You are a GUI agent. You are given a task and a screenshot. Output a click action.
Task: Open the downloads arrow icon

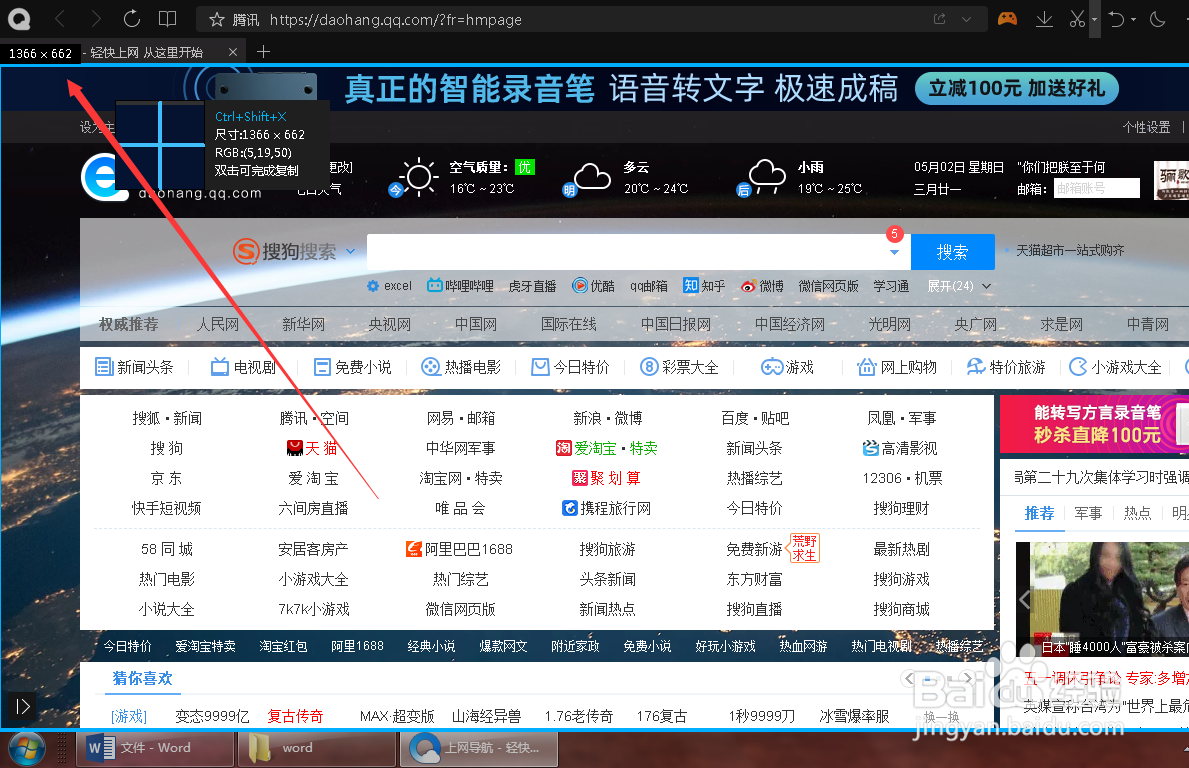[1044, 19]
